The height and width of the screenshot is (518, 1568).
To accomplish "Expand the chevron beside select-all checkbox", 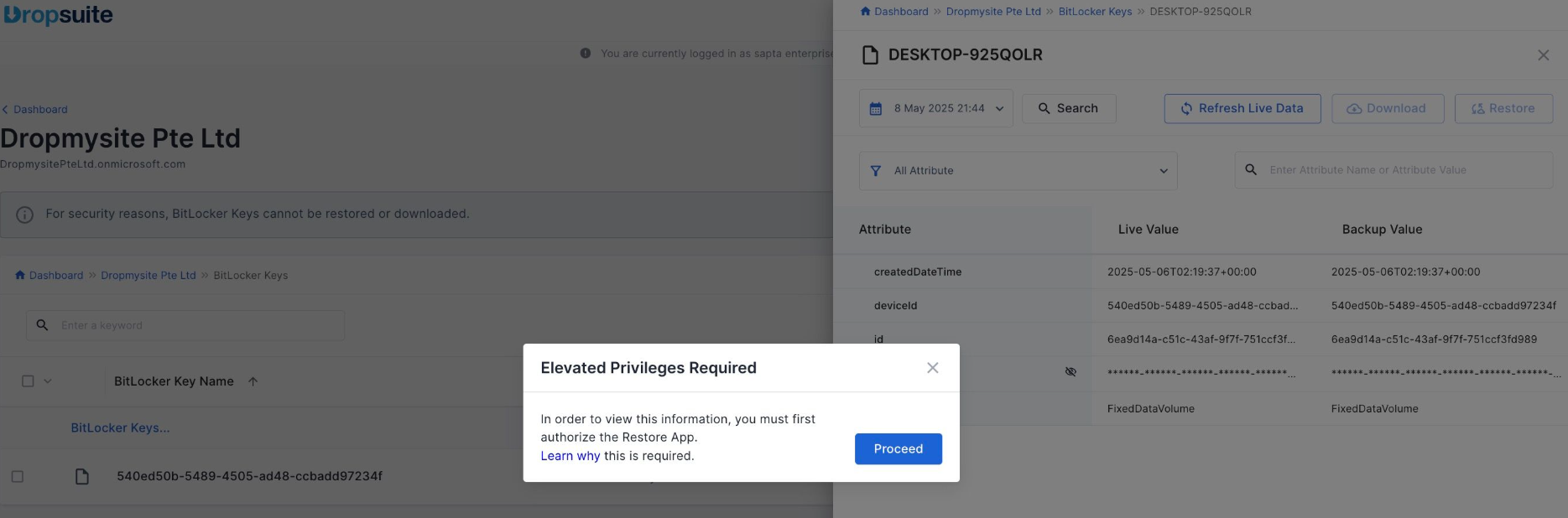I will point(48,381).
